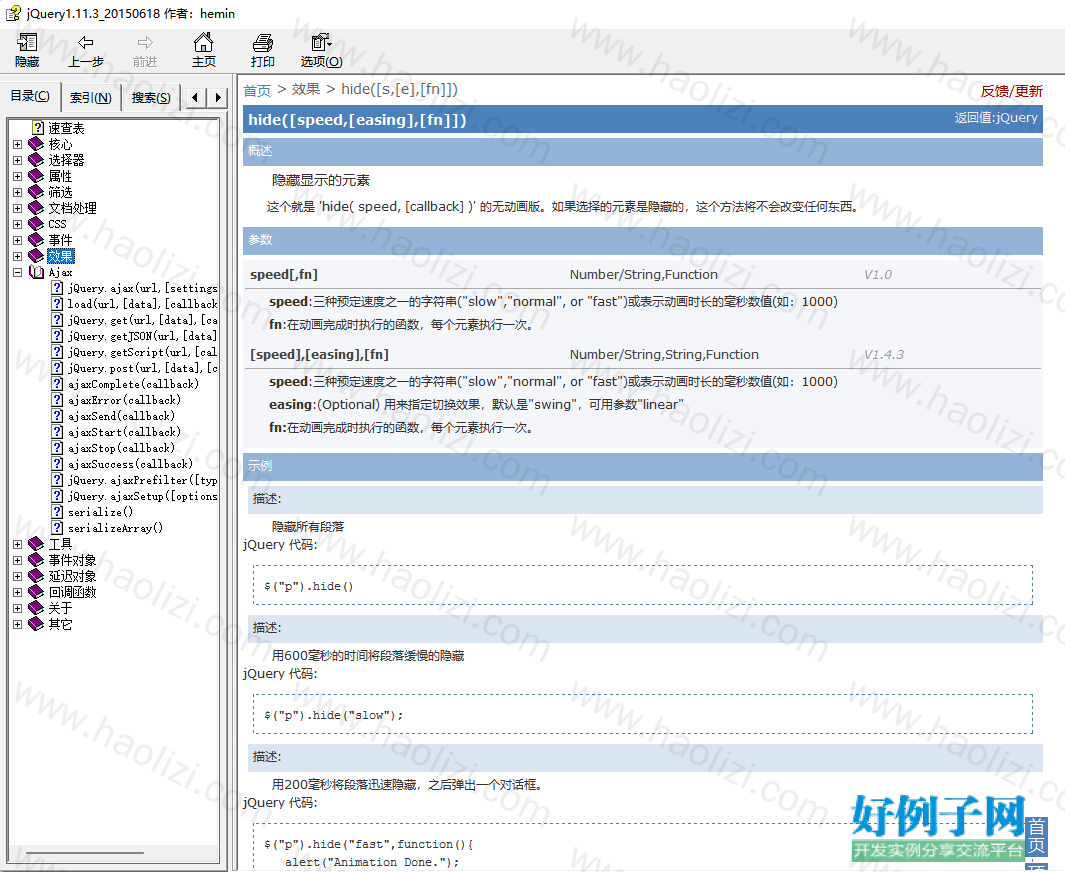
Task: Click the page icon beside ajaxError(callback)
Action: pyautogui.click(x=57, y=400)
